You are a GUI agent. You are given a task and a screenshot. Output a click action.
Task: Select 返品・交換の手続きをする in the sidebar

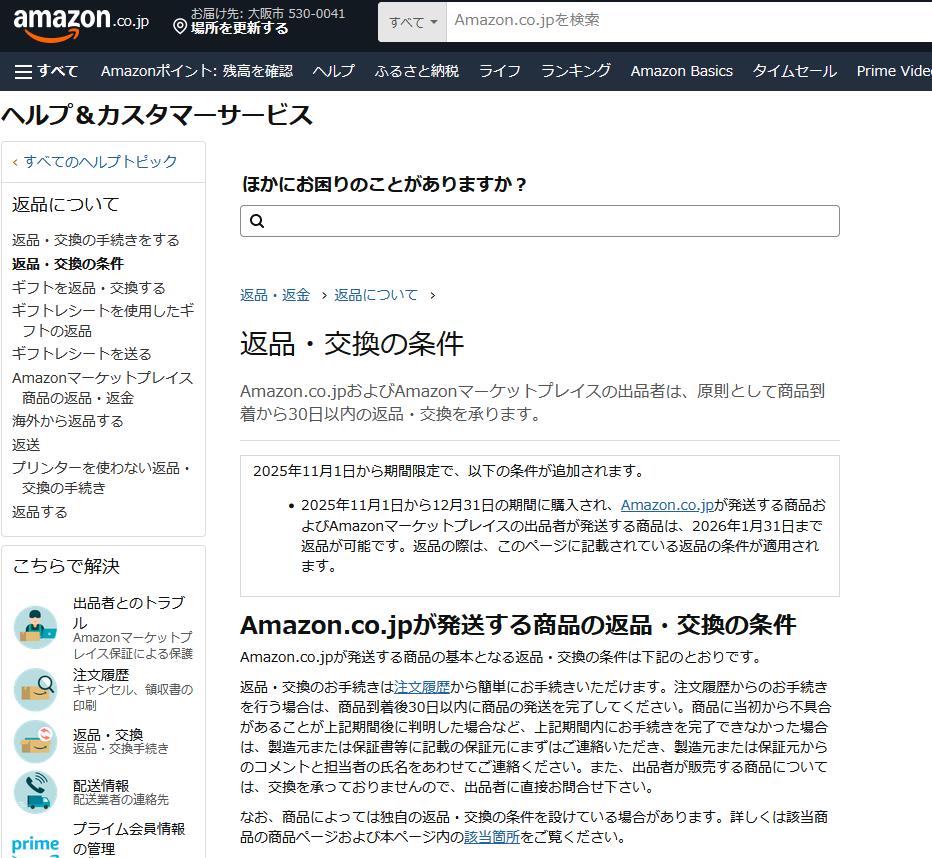pos(95,240)
